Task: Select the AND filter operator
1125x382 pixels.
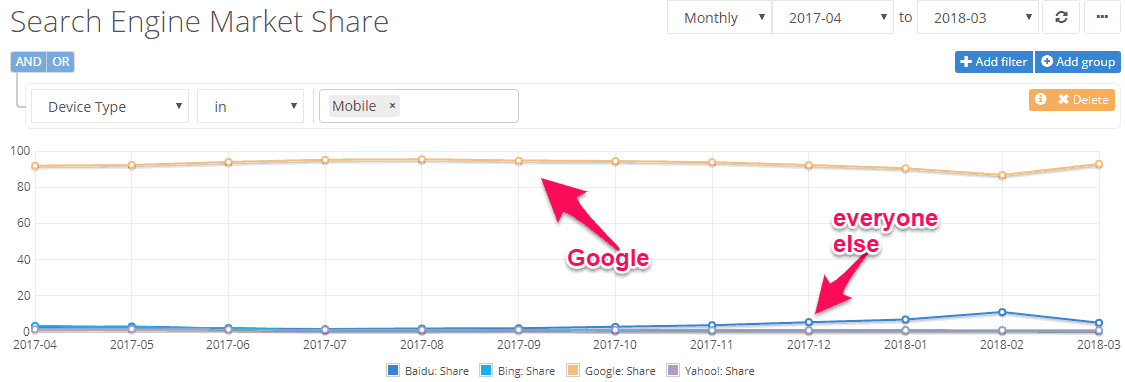Action: [x=29, y=62]
